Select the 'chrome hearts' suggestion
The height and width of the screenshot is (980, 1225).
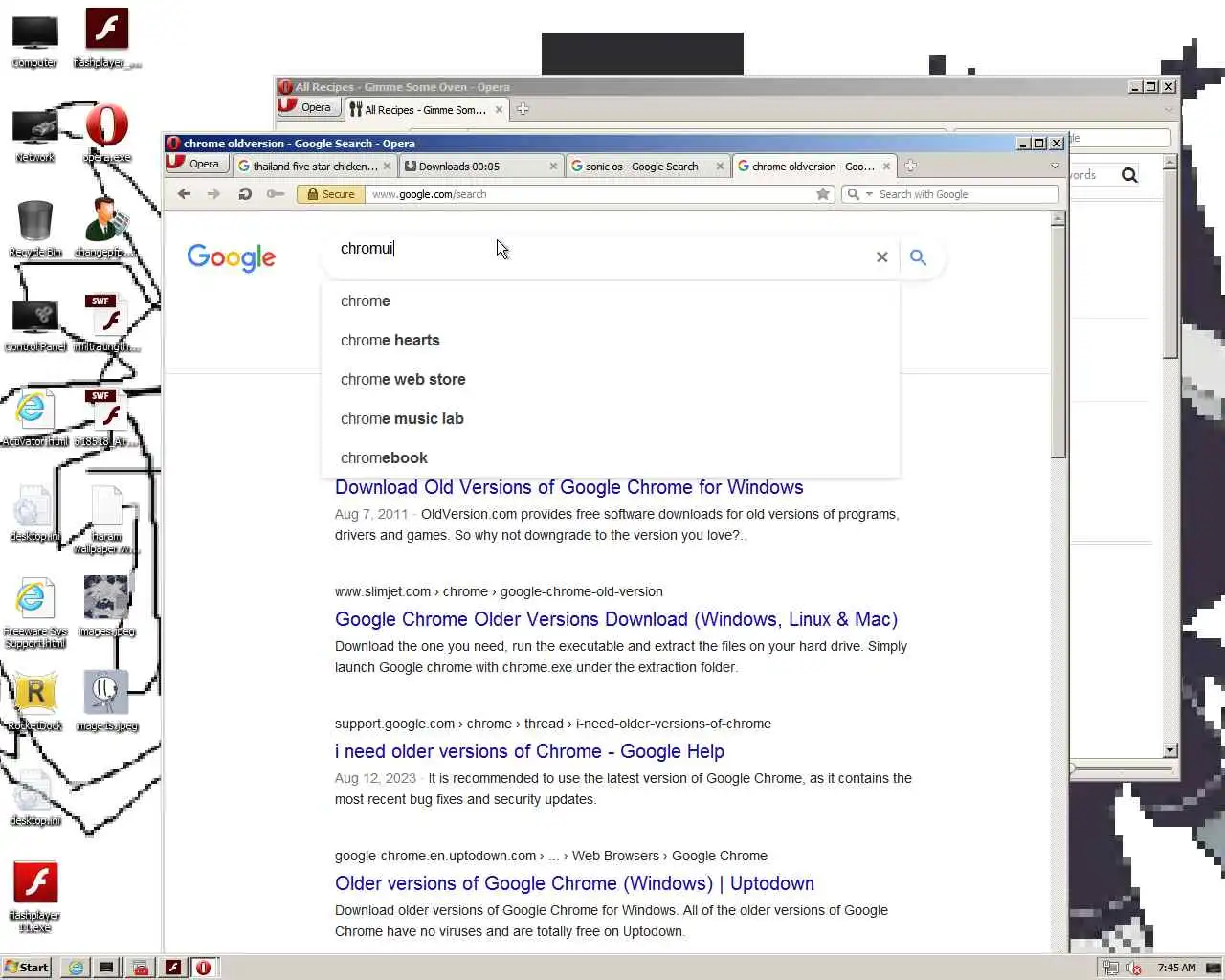611,340
